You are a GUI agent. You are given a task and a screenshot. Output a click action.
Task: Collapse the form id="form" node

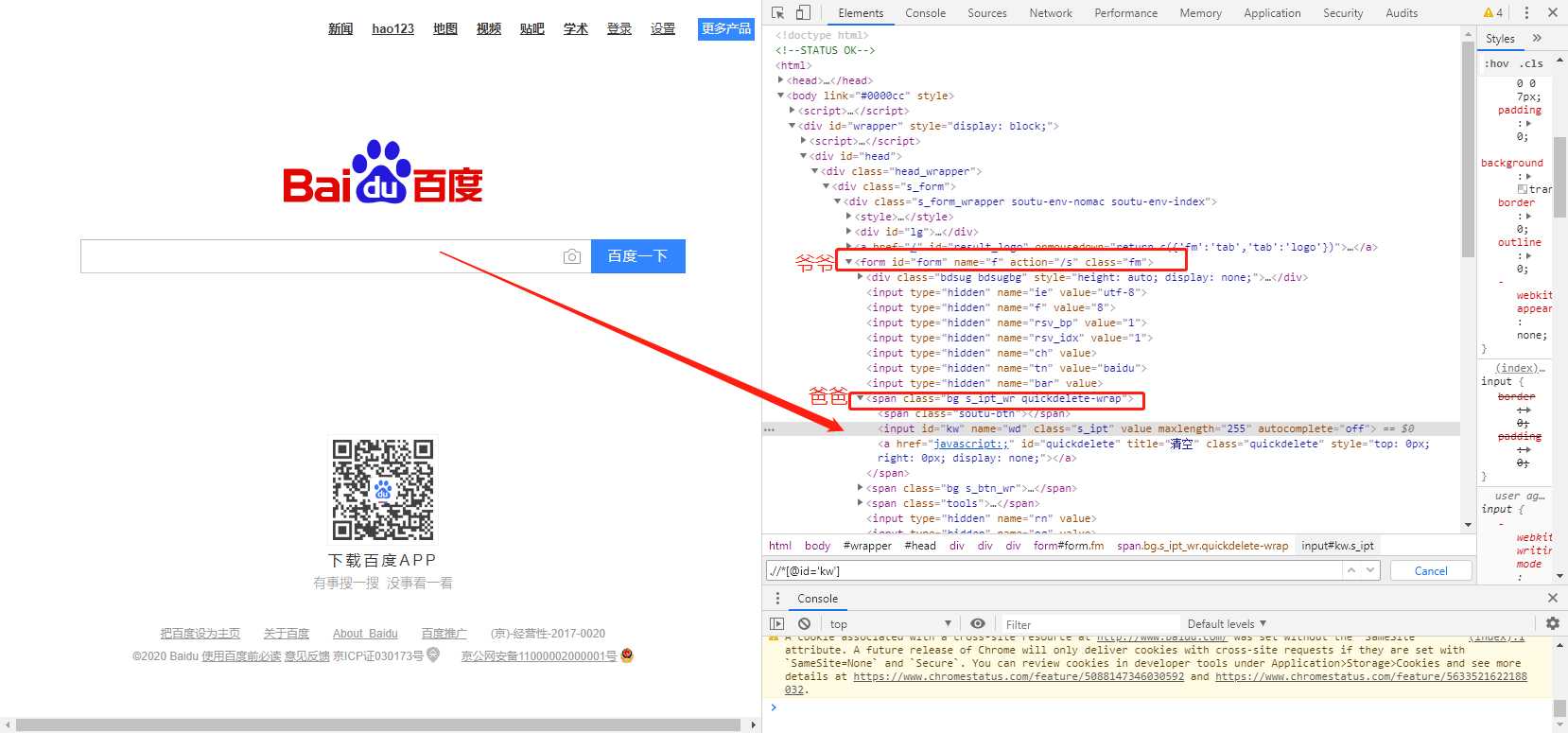[848, 262]
